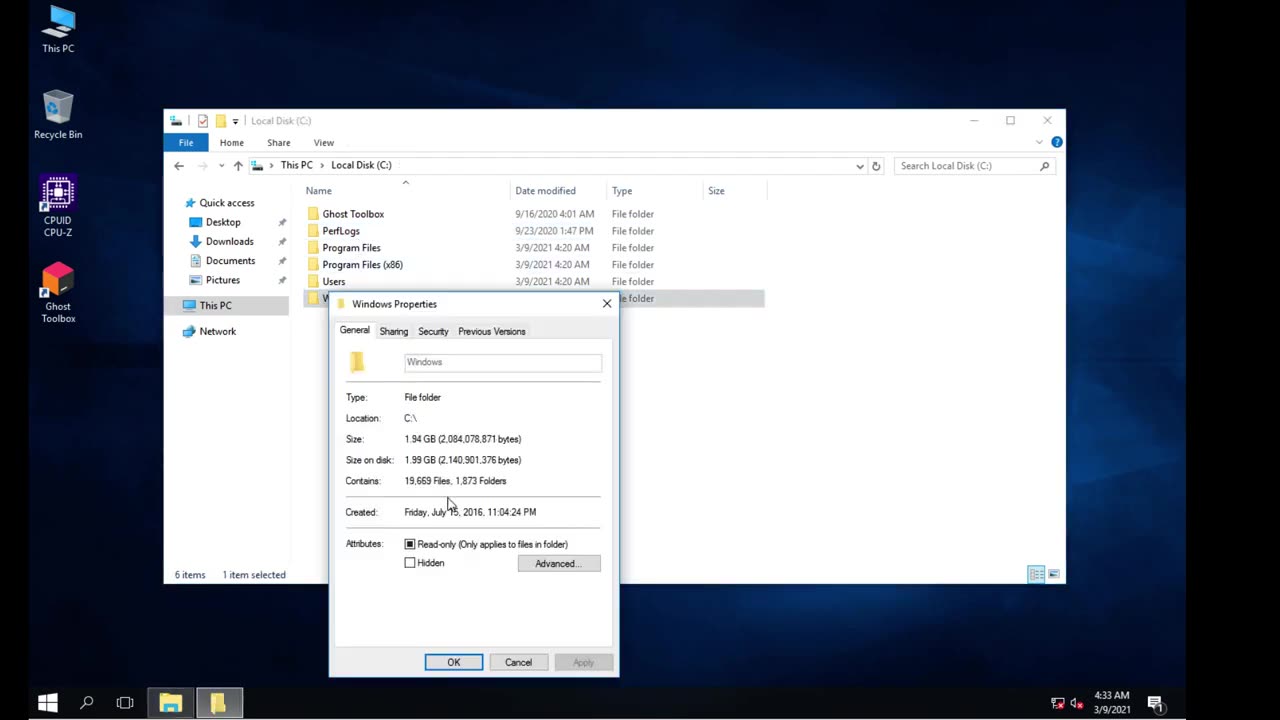Open Task View on the taskbar
Image resolution: width=1280 pixels, height=720 pixels.
point(125,703)
